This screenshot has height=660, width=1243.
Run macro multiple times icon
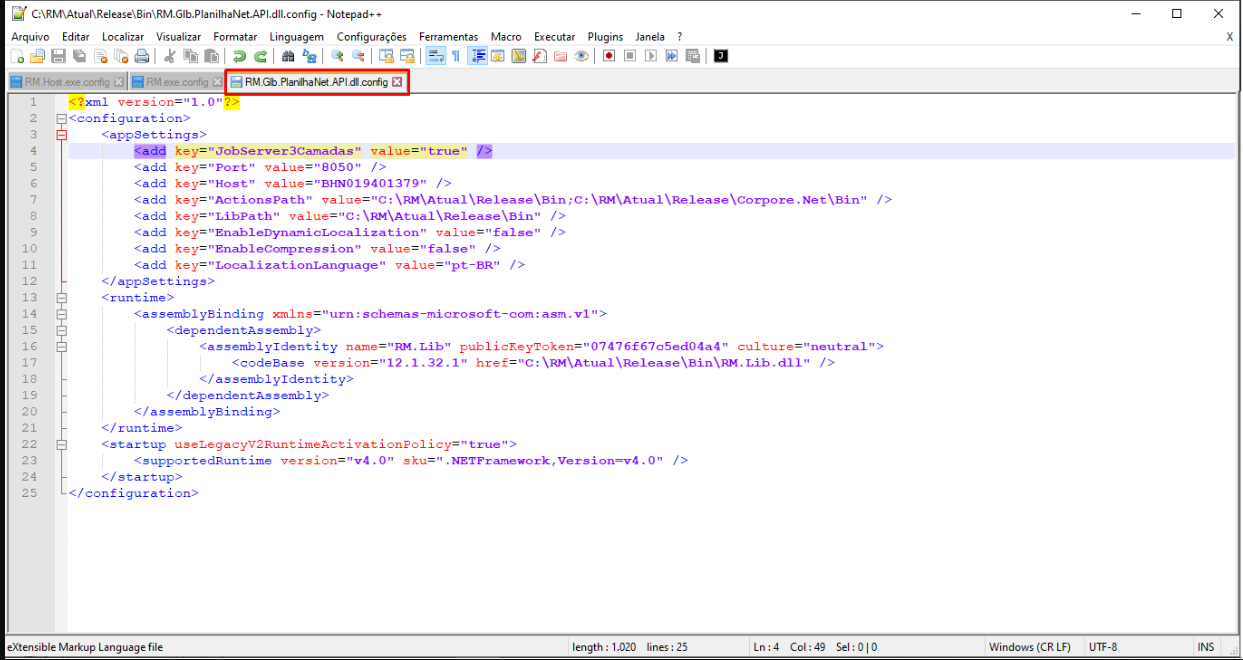(x=671, y=56)
